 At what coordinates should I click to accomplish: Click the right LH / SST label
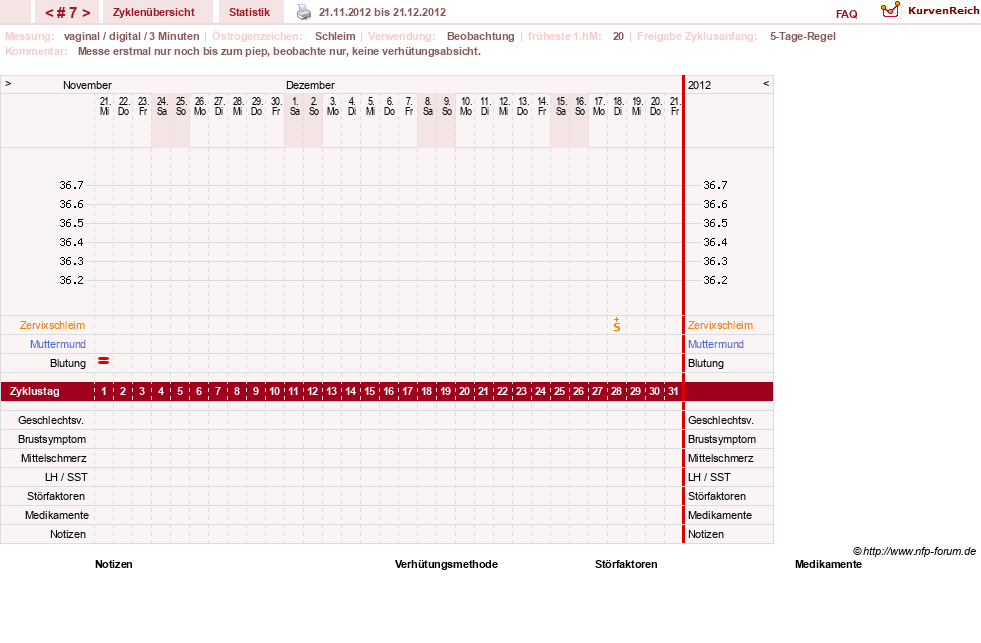709,477
